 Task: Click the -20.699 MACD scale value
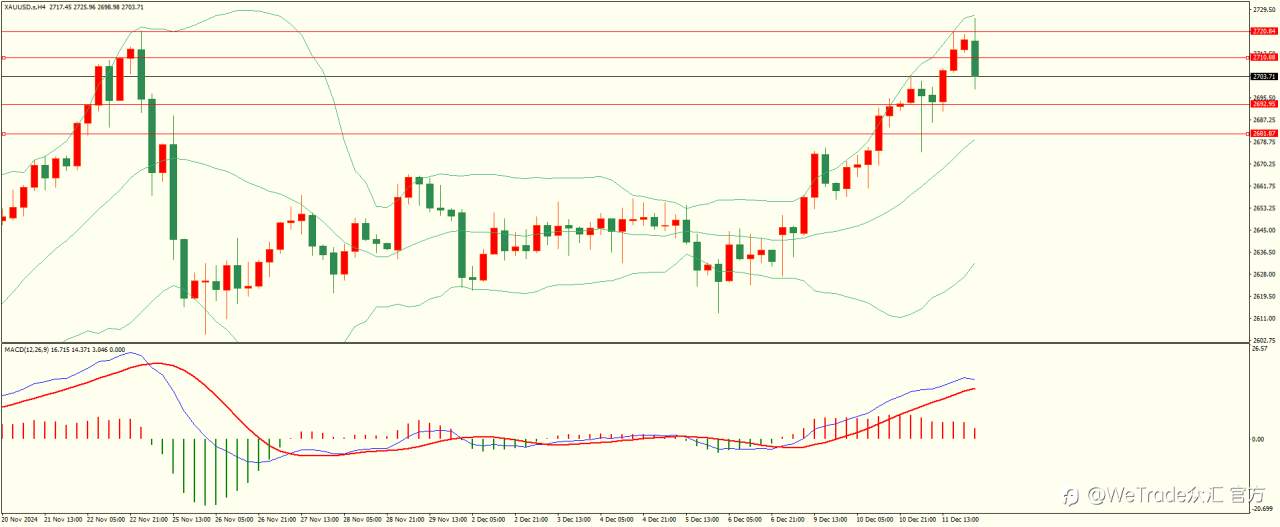[1263, 511]
